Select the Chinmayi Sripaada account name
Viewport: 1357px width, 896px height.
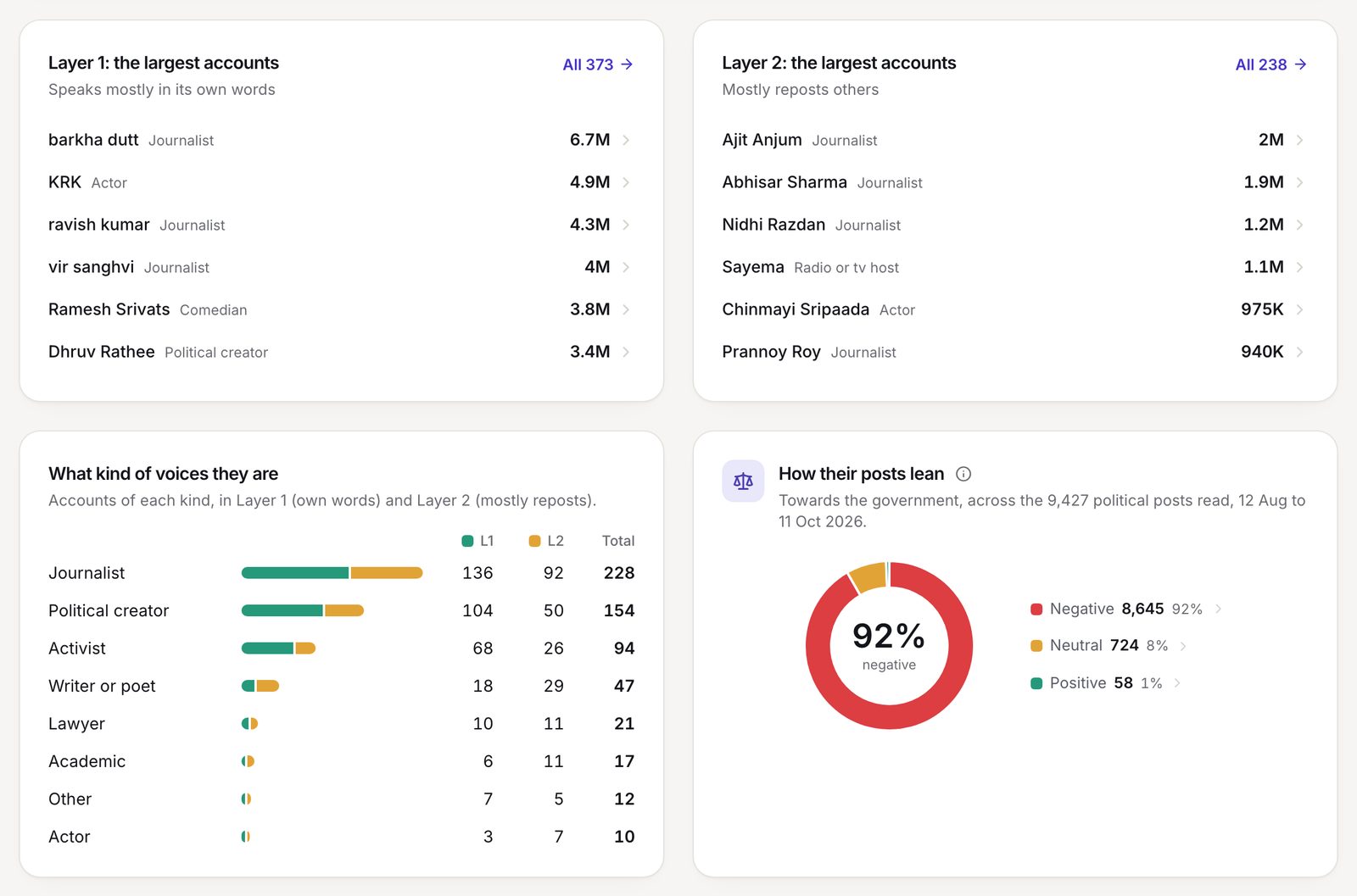796,309
